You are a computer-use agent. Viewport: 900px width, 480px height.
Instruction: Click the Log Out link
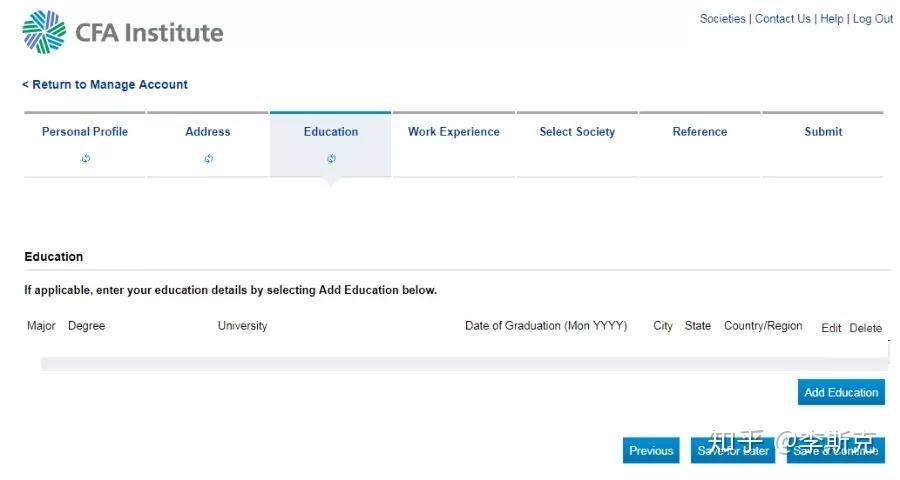pos(873,19)
